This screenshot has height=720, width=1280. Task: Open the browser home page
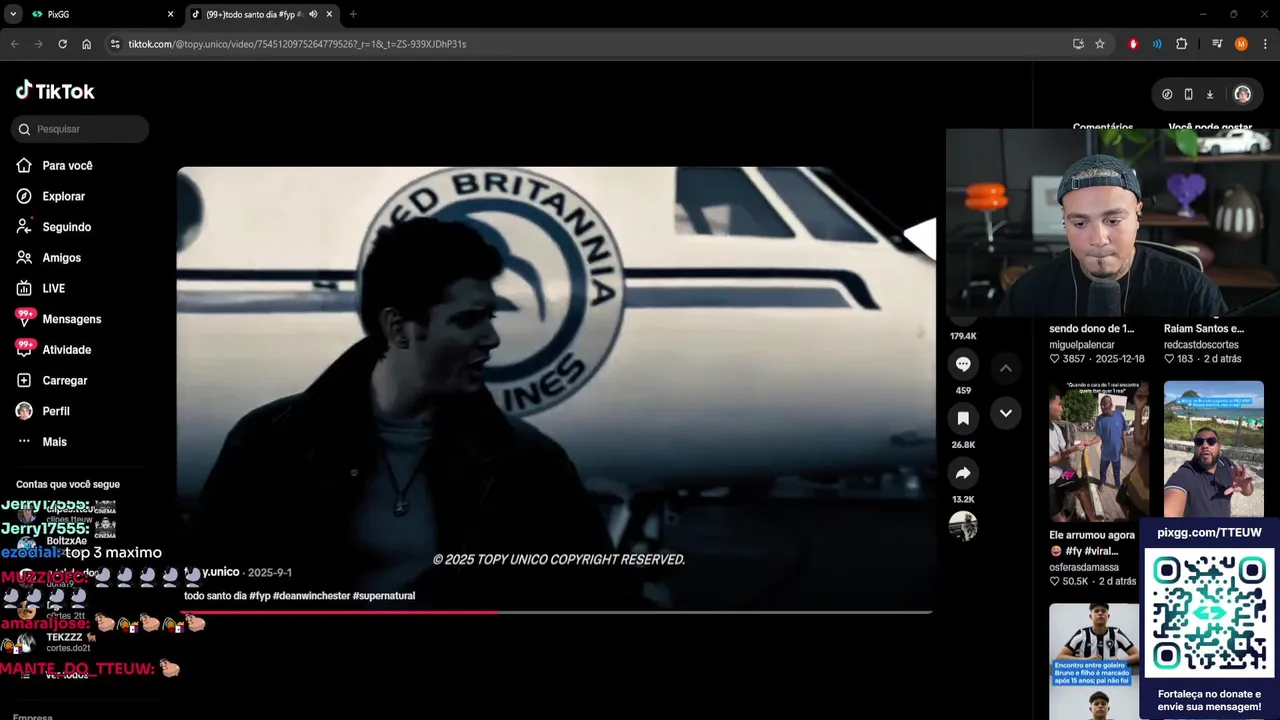point(86,44)
